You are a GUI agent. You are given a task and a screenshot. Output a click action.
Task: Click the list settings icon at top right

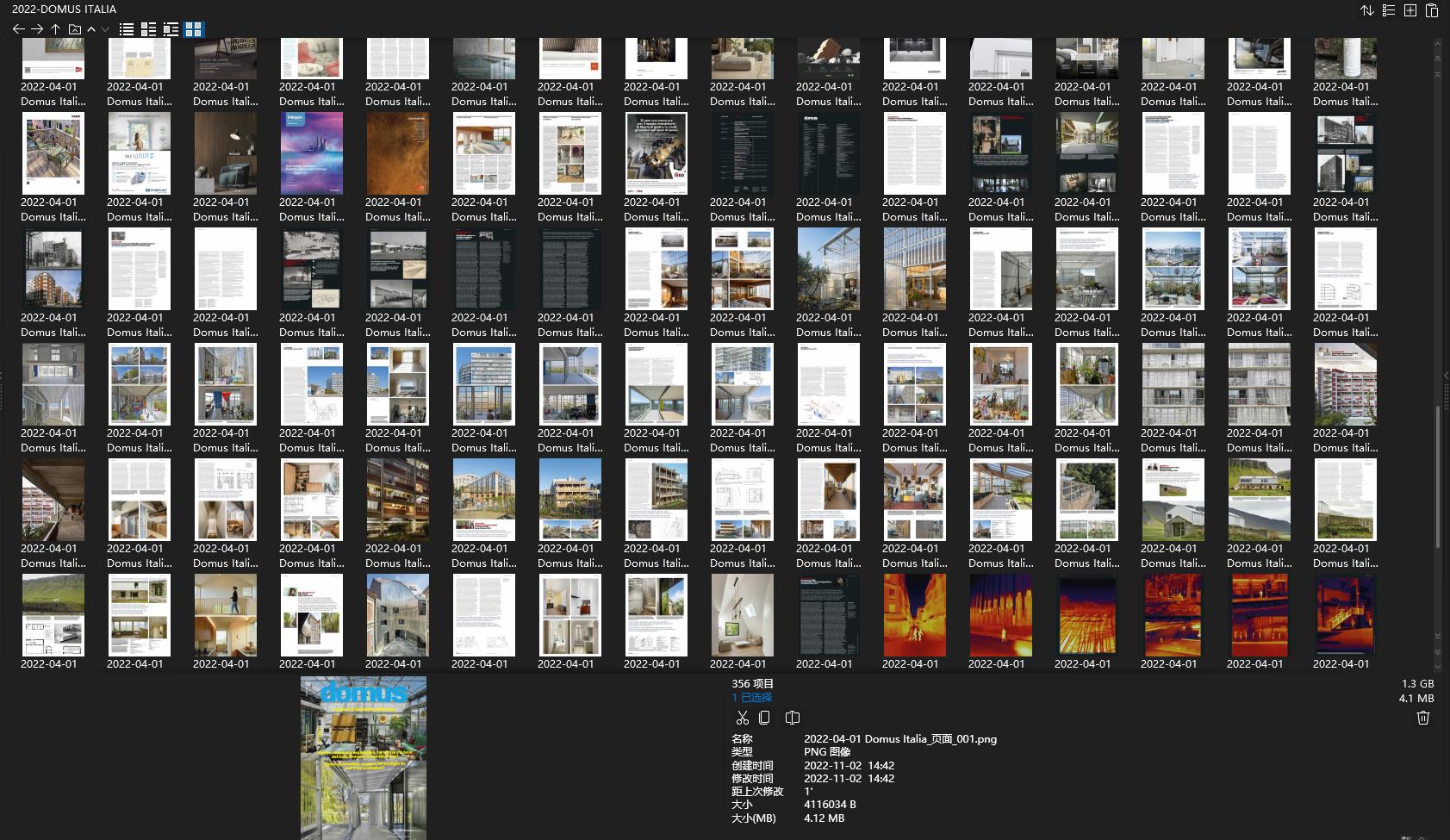click(x=1388, y=10)
